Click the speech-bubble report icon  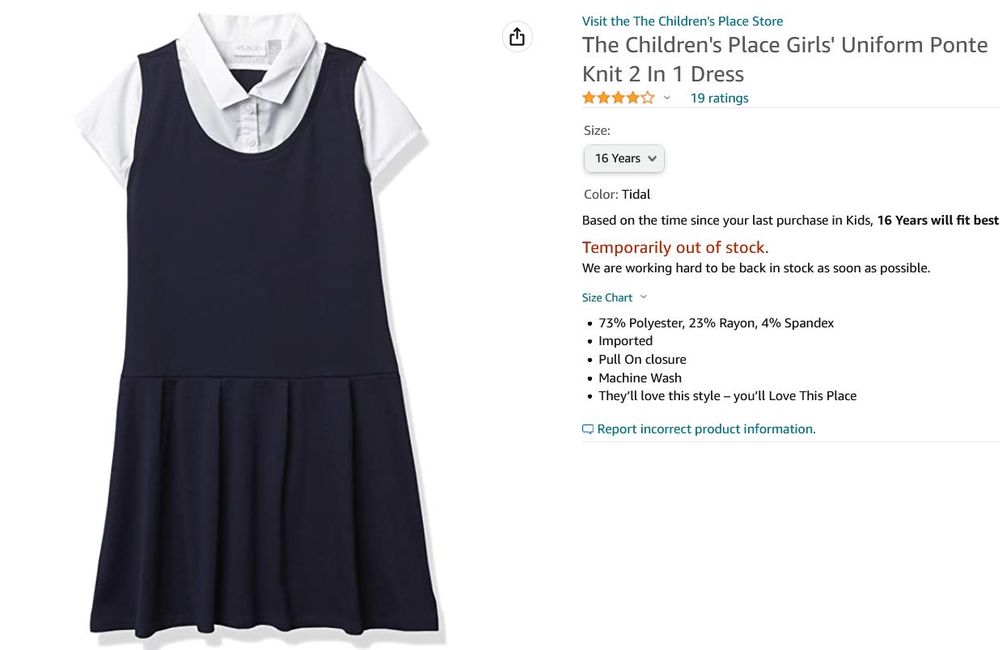point(588,429)
